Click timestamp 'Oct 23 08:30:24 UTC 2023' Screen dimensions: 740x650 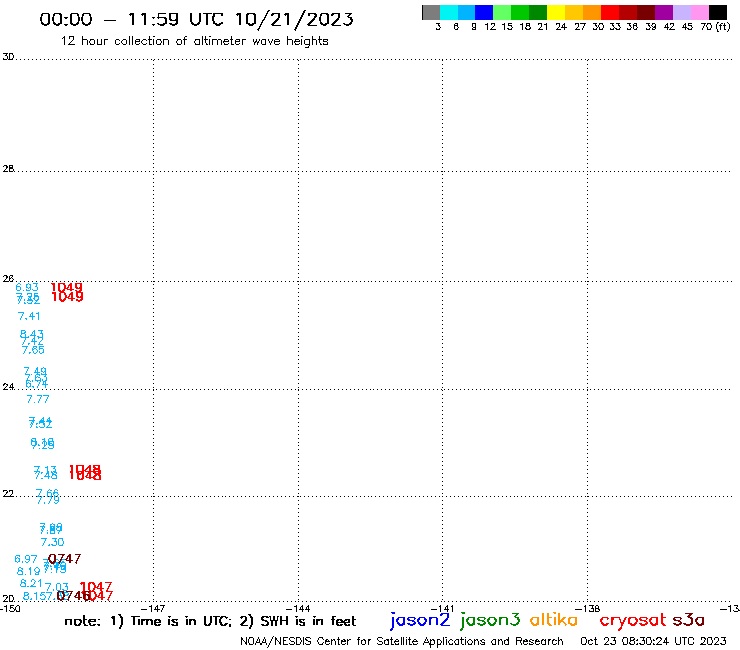(x=653, y=641)
